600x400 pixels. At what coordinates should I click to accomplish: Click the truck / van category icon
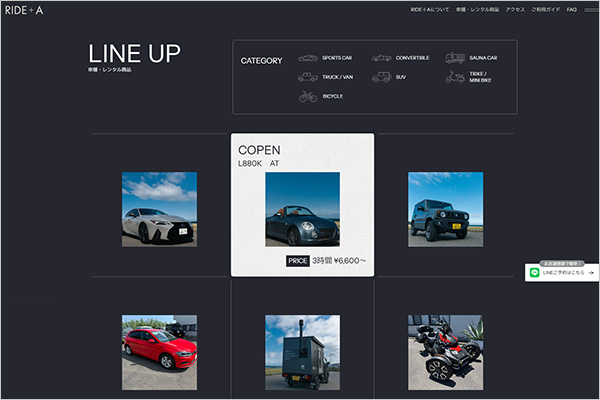307,77
